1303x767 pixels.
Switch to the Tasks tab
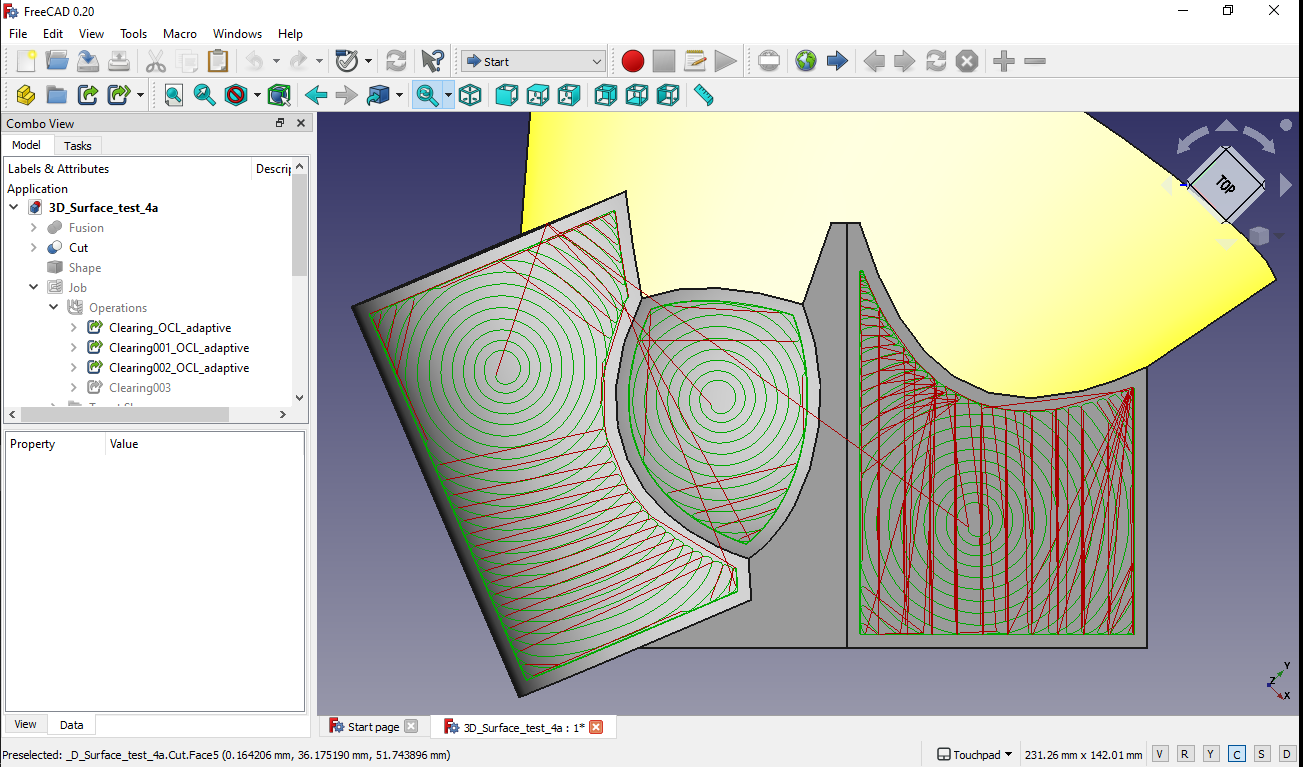point(78,146)
